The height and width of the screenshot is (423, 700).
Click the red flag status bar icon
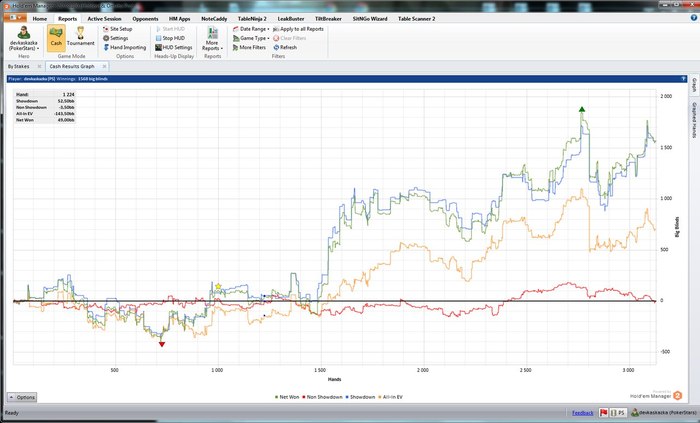[x=604, y=413]
